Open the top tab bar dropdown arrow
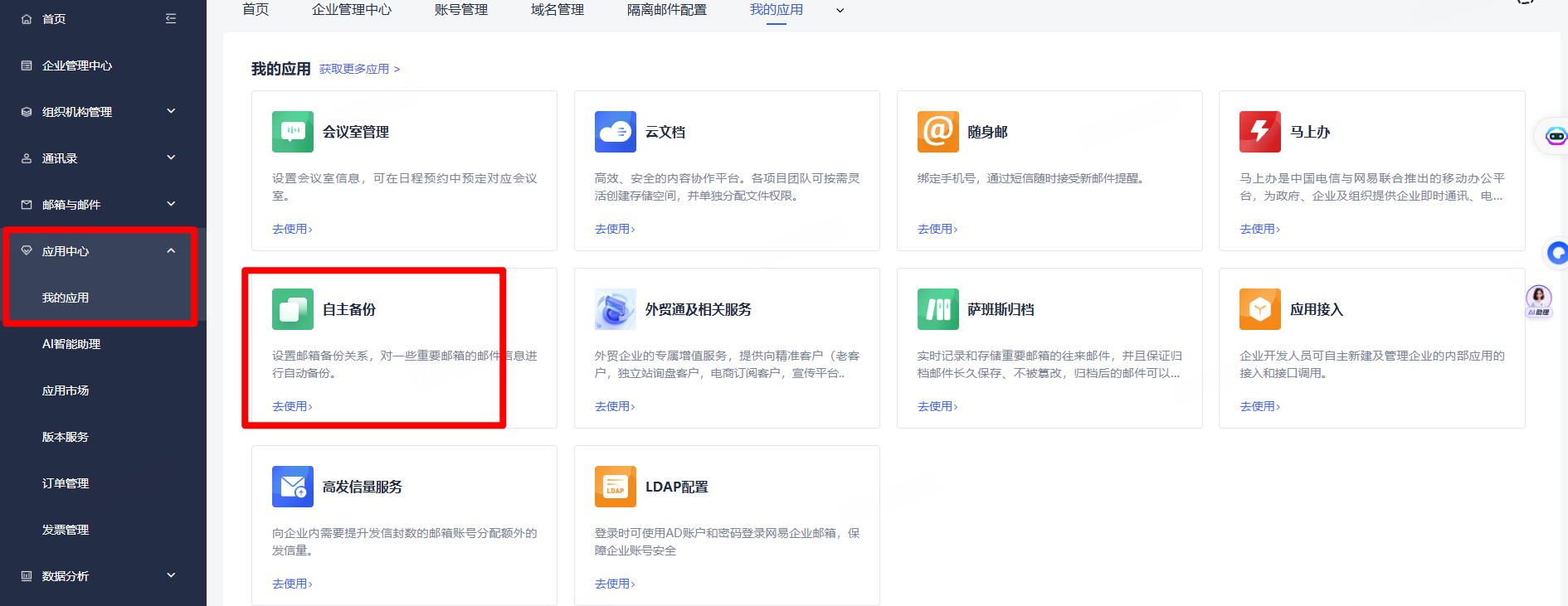The image size is (1568, 606). click(840, 11)
